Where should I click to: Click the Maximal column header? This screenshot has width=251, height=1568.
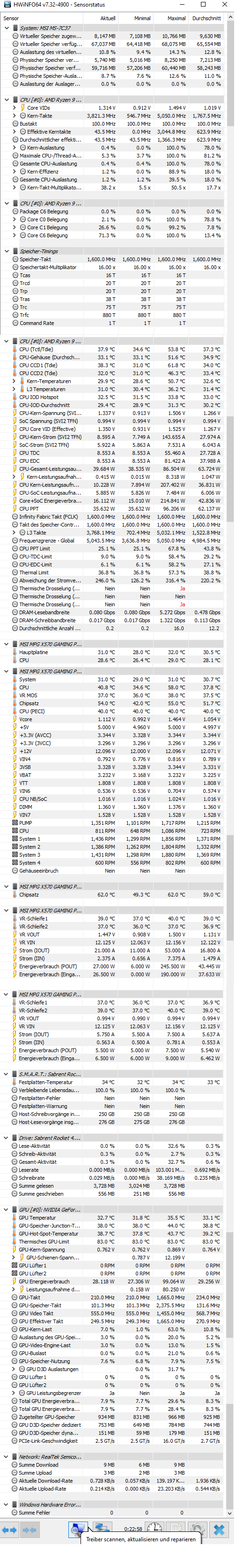tap(176, 18)
